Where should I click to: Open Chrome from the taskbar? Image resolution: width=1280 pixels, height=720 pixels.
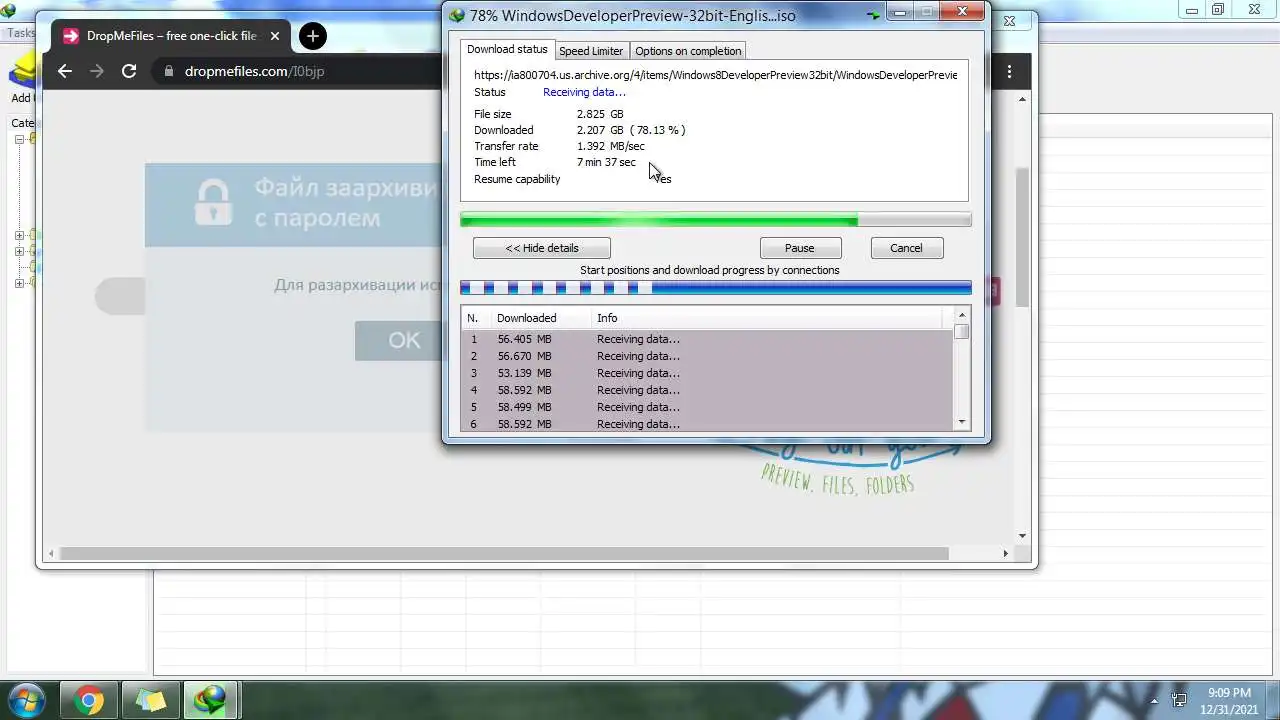click(x=88, y=700)
